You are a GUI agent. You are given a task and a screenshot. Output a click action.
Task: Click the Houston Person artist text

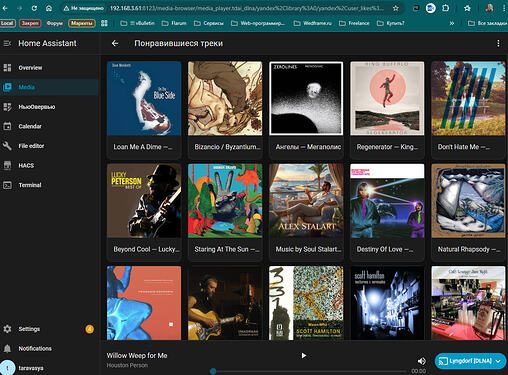pos(127,365)
